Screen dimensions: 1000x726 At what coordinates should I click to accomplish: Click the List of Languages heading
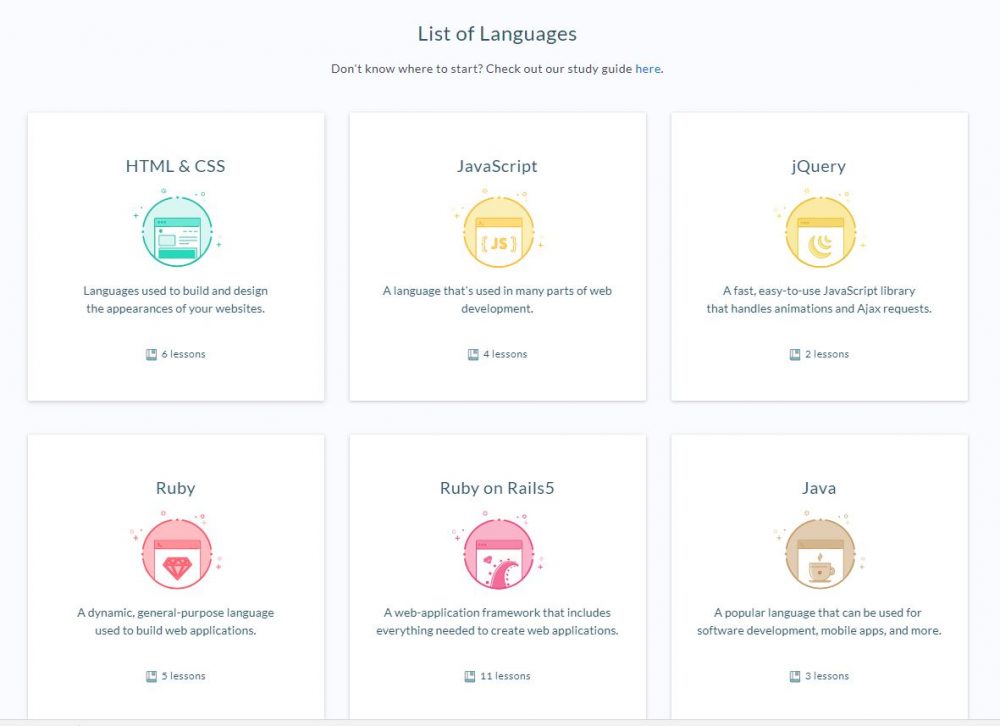click(497, 33)
